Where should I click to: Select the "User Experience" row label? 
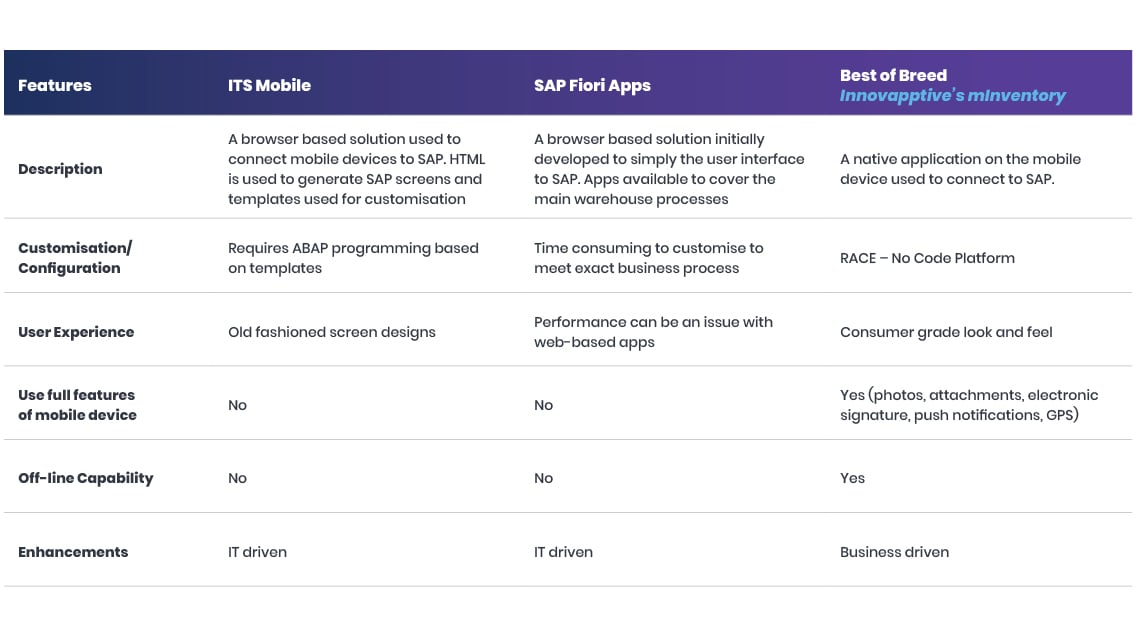click(76, 332)
